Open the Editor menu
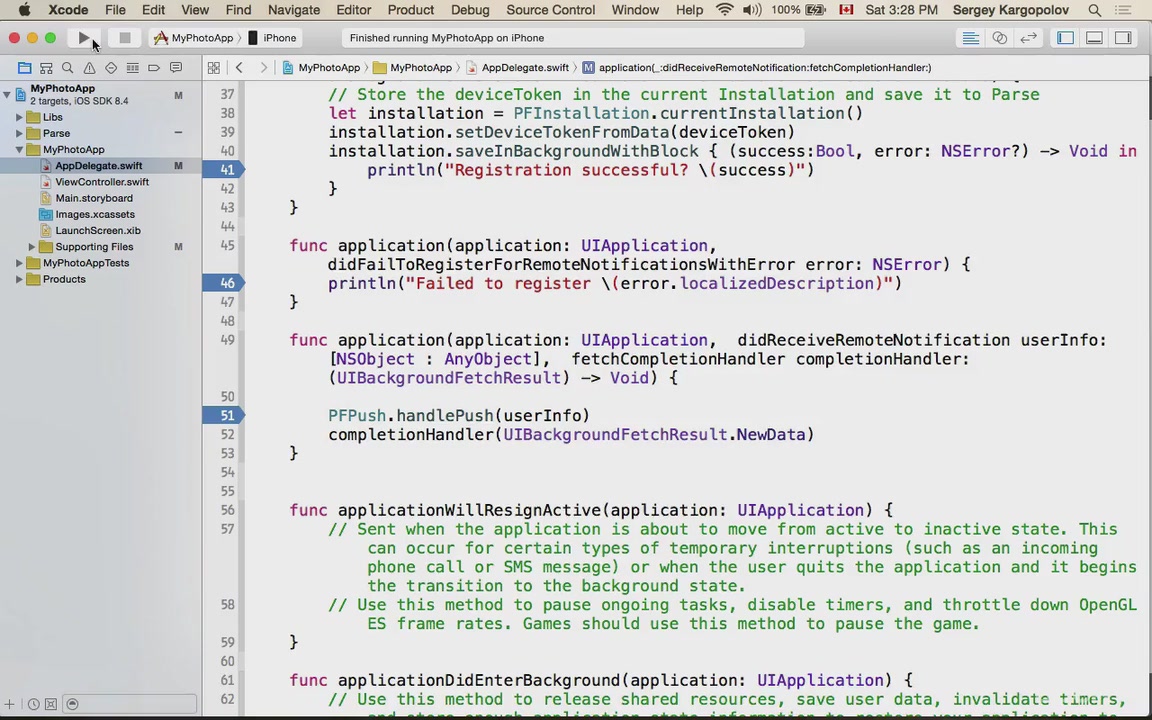Screen dimensions: 1152x720 tap(353, 10)
